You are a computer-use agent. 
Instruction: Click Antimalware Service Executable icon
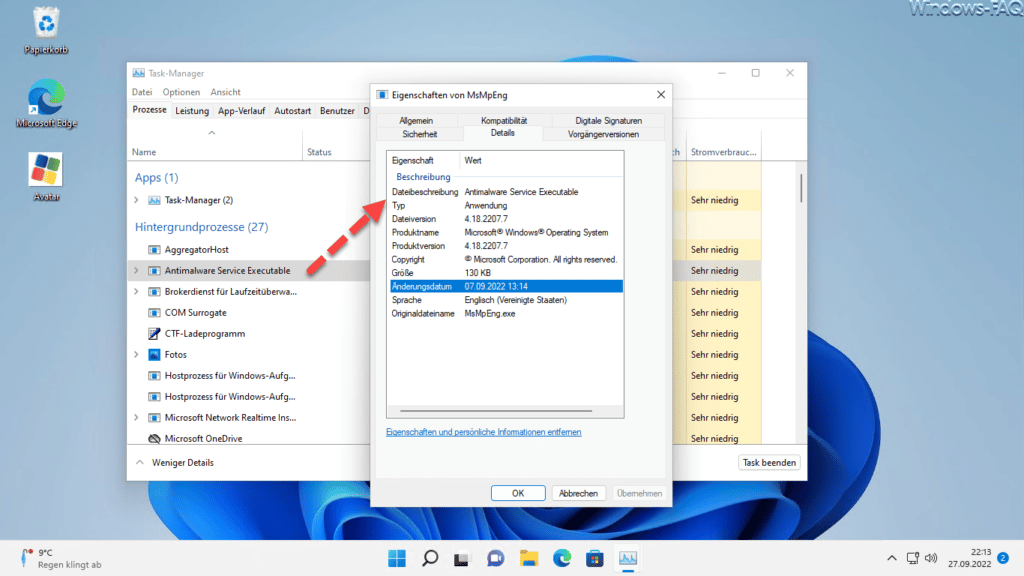(x=154, y=270)
